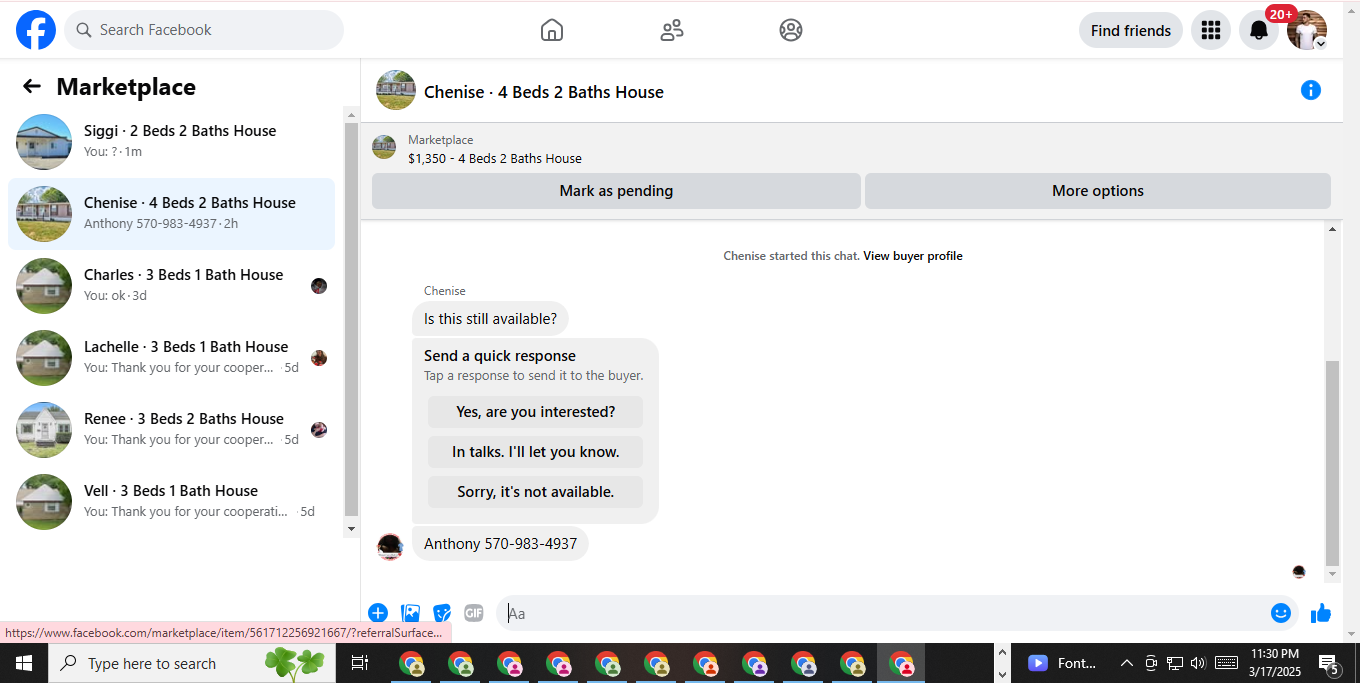This screenshot has width=1360, height=683.
Task: Open the emoji picker in message box
Action: click(1281, 613)
